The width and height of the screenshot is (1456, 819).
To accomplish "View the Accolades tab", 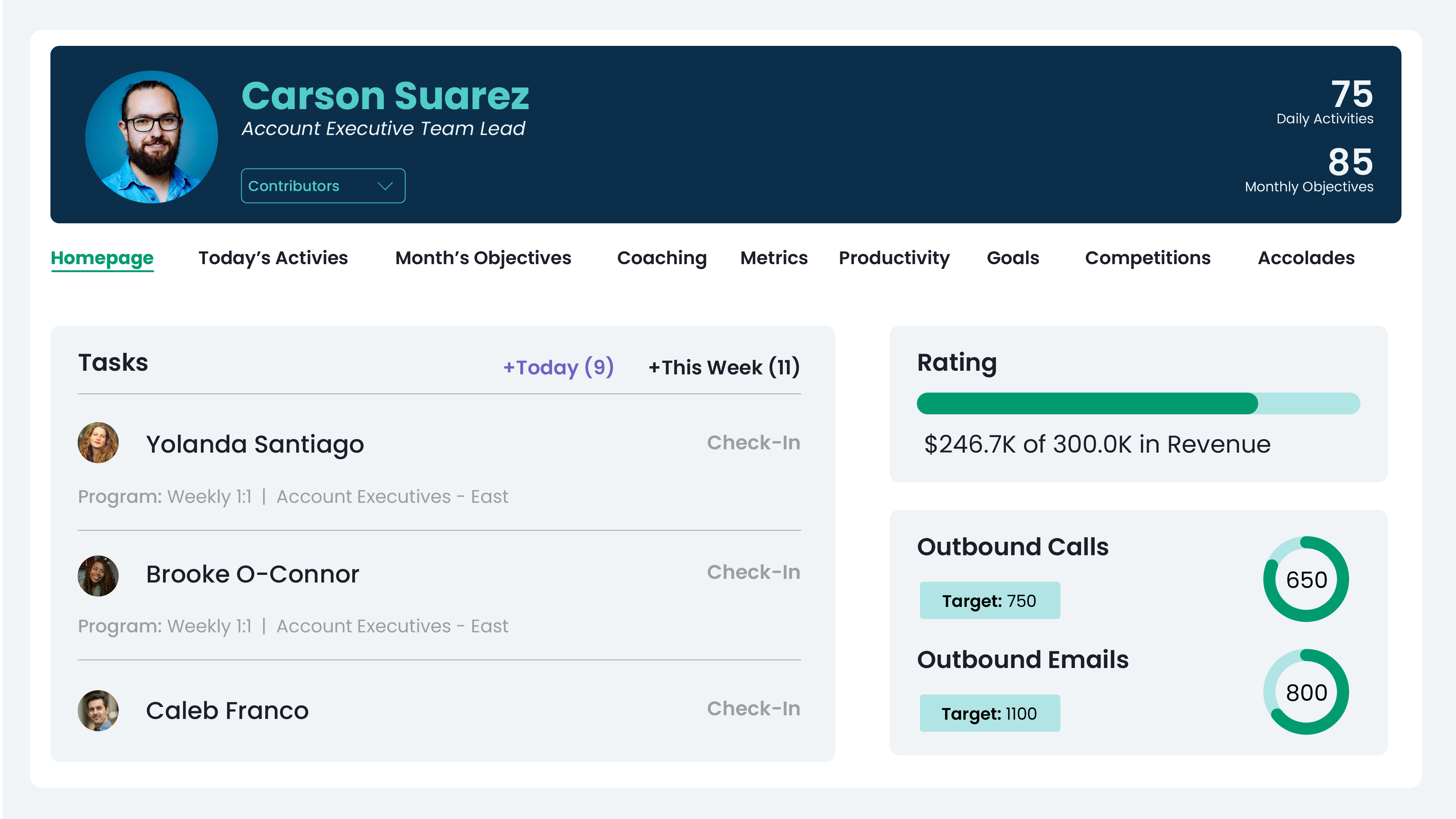I will (x=1306, y=258).
